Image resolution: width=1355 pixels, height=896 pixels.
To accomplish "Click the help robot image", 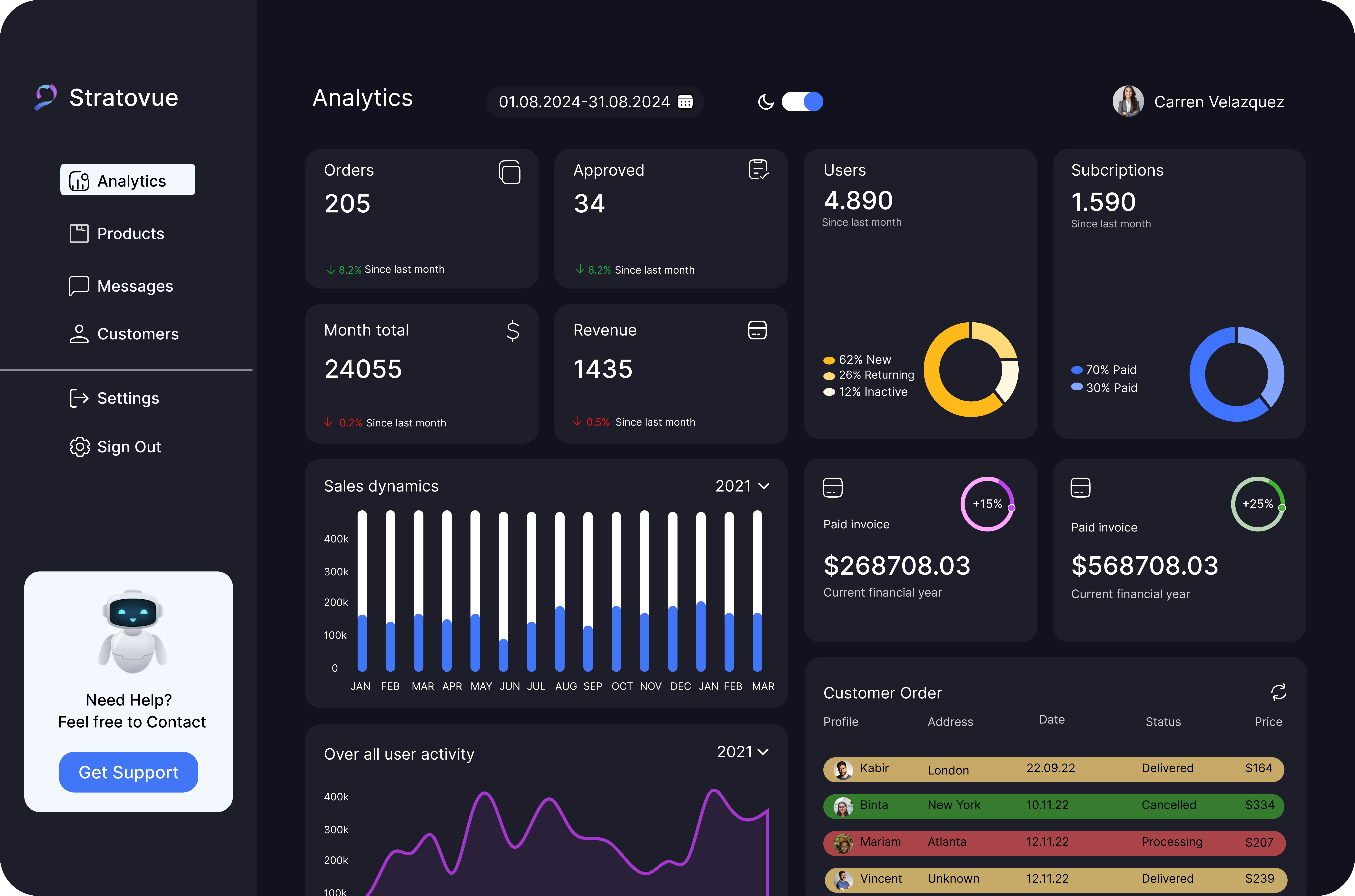I will (133, 631).
